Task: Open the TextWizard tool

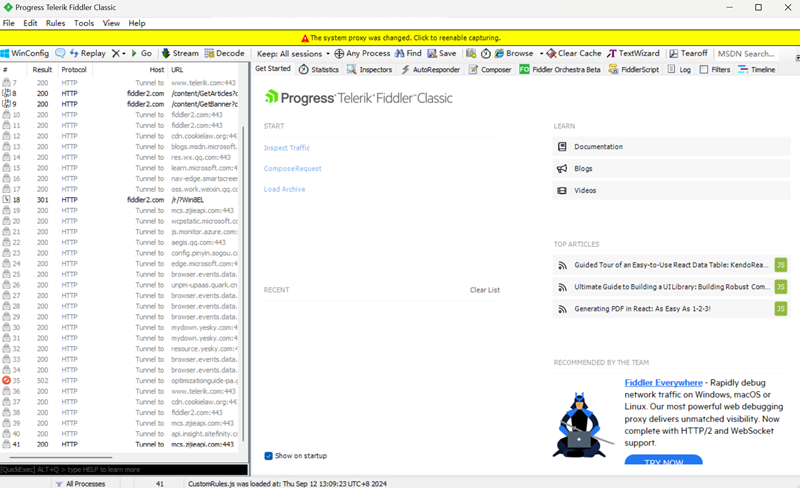Action: coord(633,53)
